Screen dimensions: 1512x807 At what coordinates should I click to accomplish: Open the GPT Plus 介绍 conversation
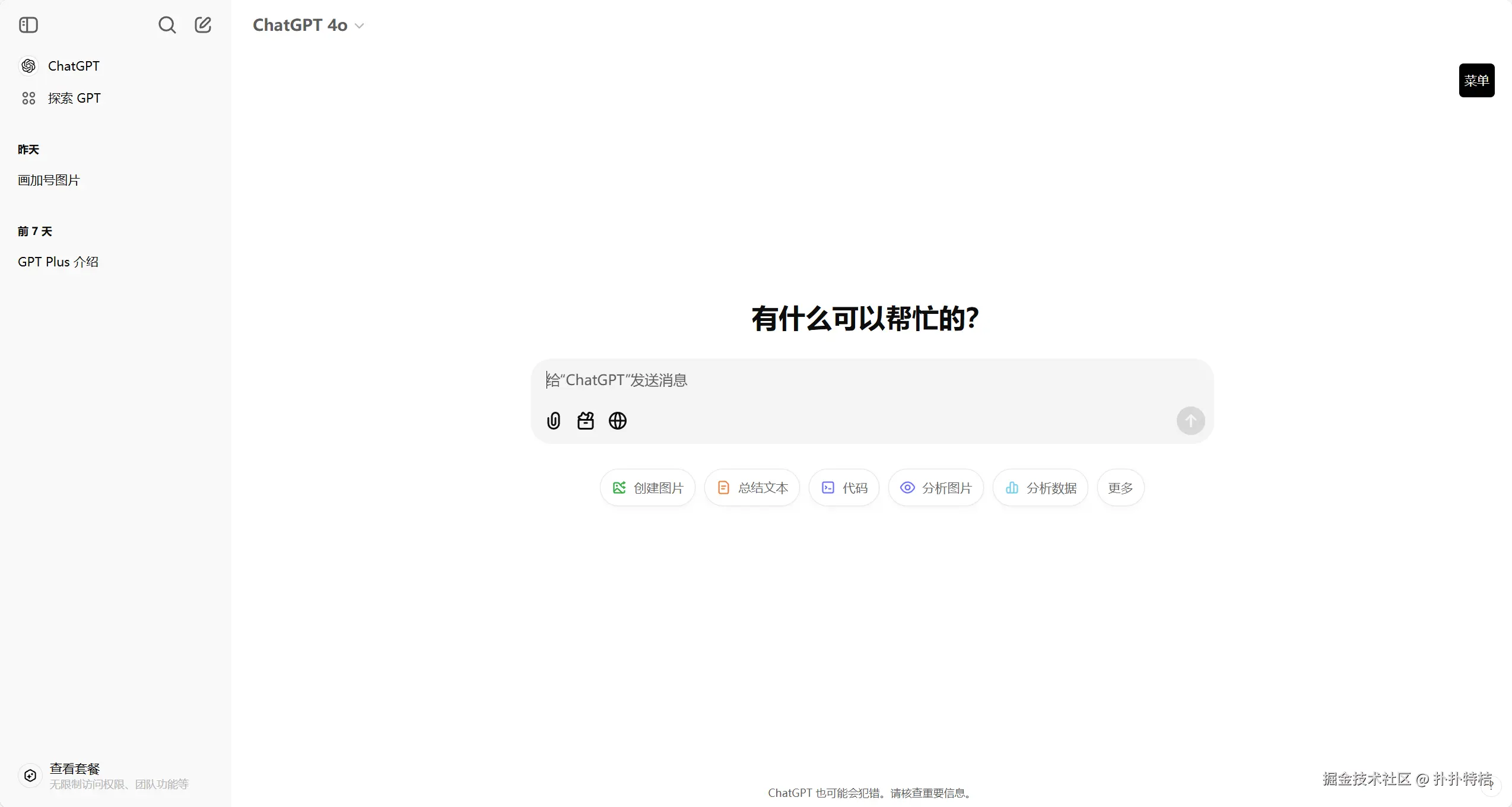pyautogui.click(x=58, y=262)
